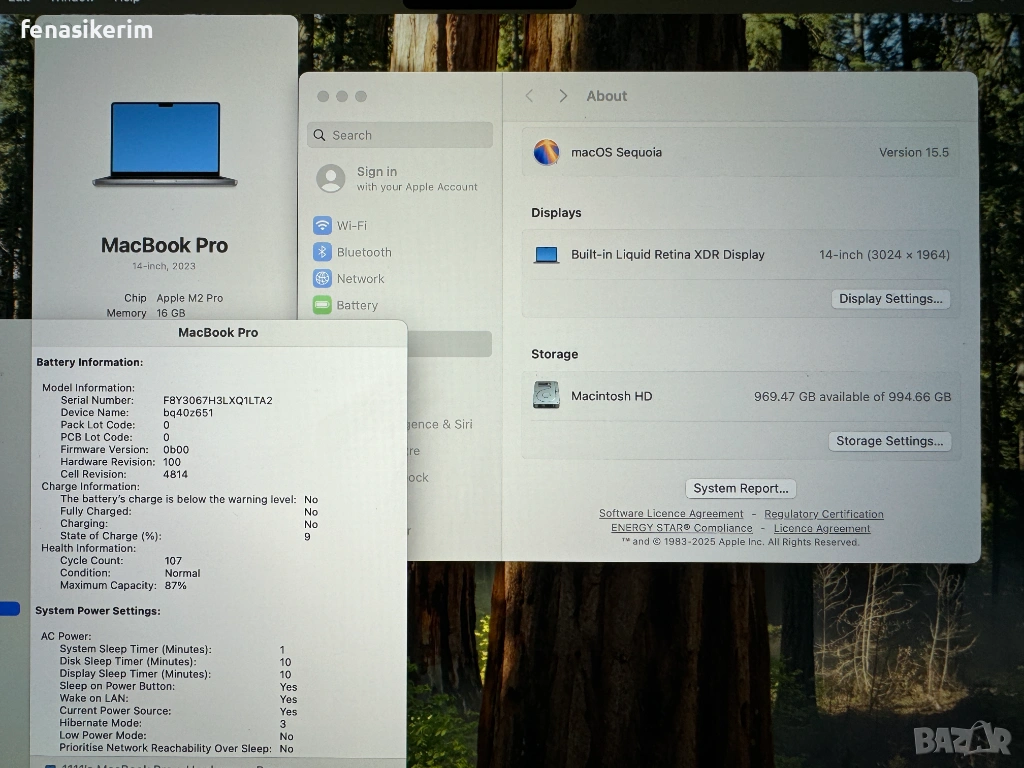This screenshot has height=768, width=1024.
Task: Go back using the left chevron
Action: tap(530, 96)
